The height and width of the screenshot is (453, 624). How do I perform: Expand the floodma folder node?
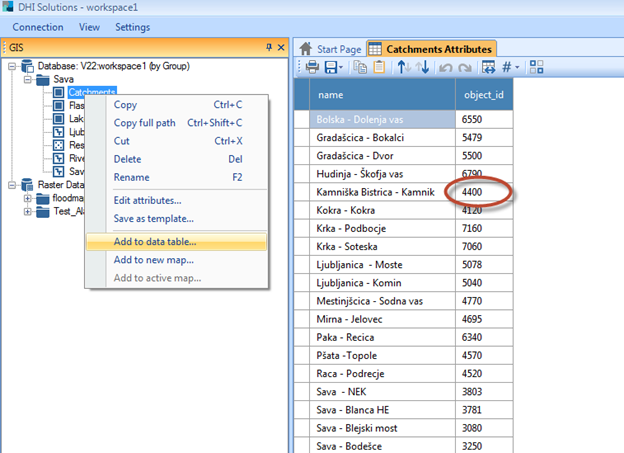click(27, 198)
